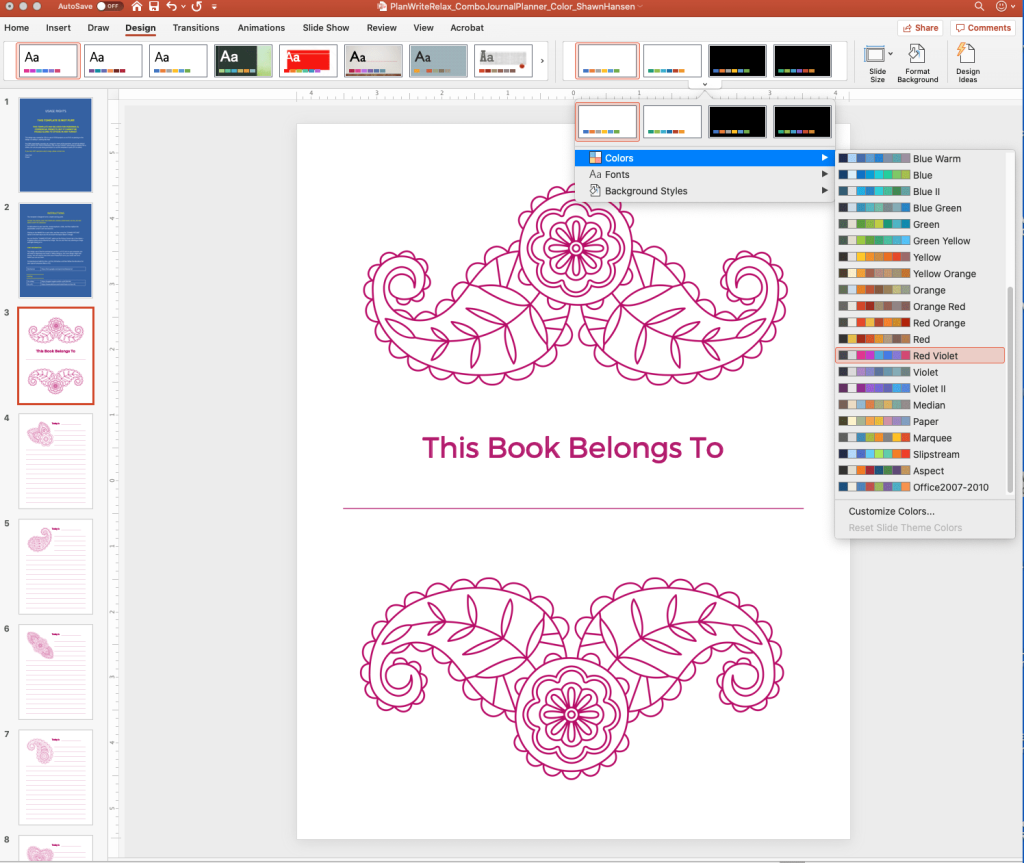Image resolution: width=1024 pixels, height=863 pixels.
Task: Choose the Orange Red color scheme
Action: (x=920, y=306)
